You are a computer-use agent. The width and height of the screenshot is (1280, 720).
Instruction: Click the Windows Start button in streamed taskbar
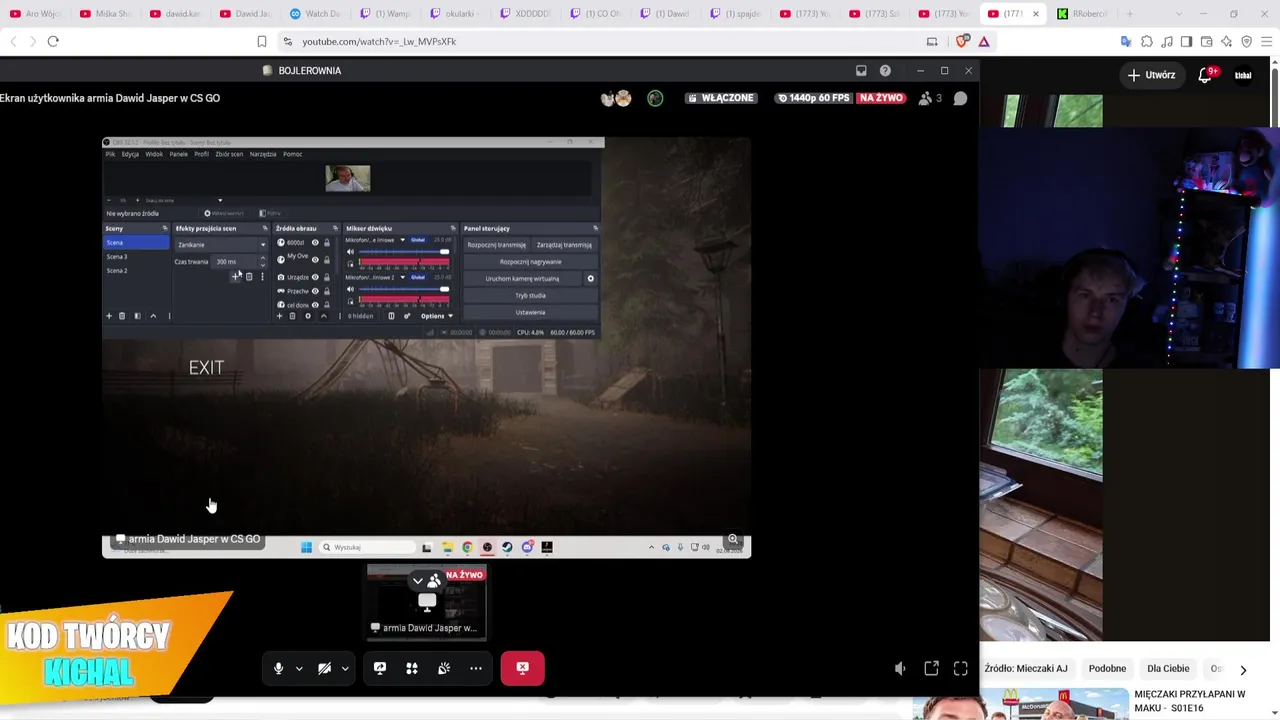[306, 547]
